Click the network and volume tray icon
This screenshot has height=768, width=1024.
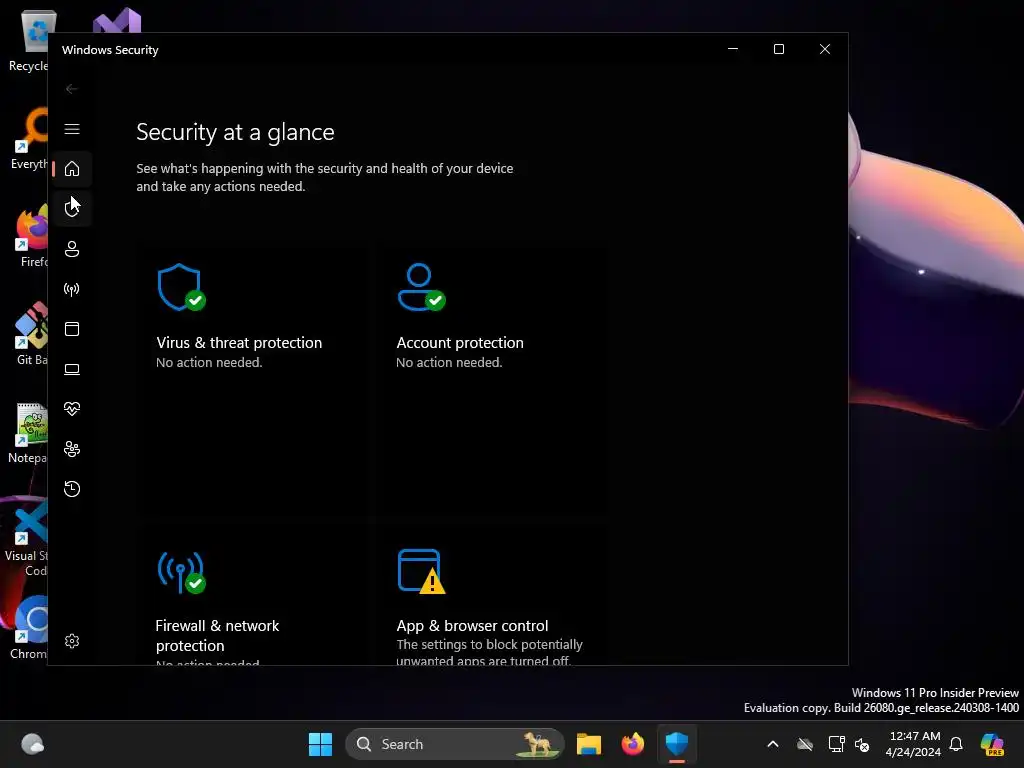[849, 744]
